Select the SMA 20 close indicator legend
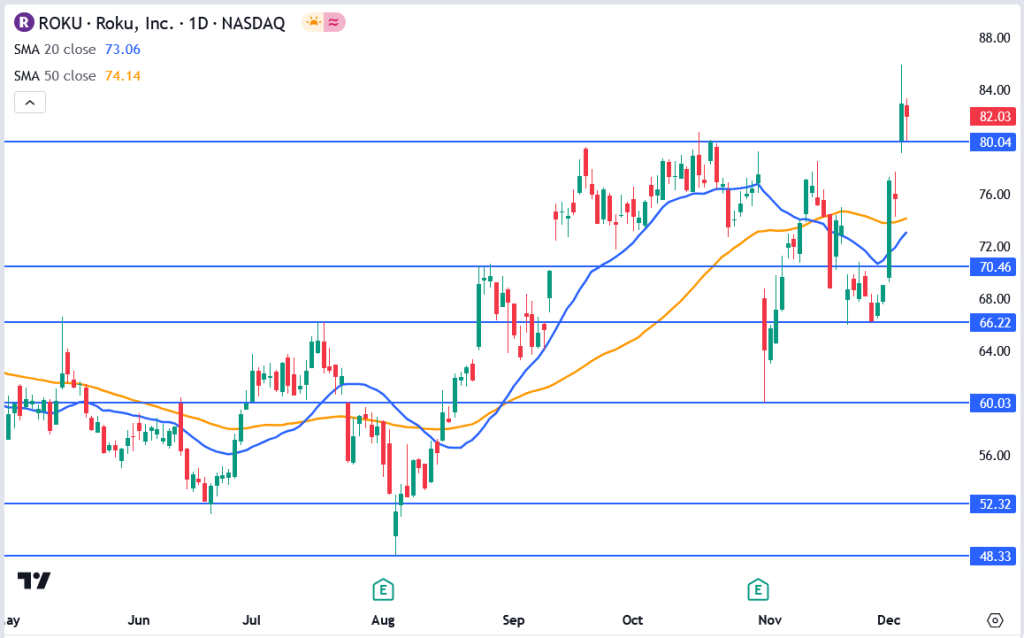 coord(55,49)
